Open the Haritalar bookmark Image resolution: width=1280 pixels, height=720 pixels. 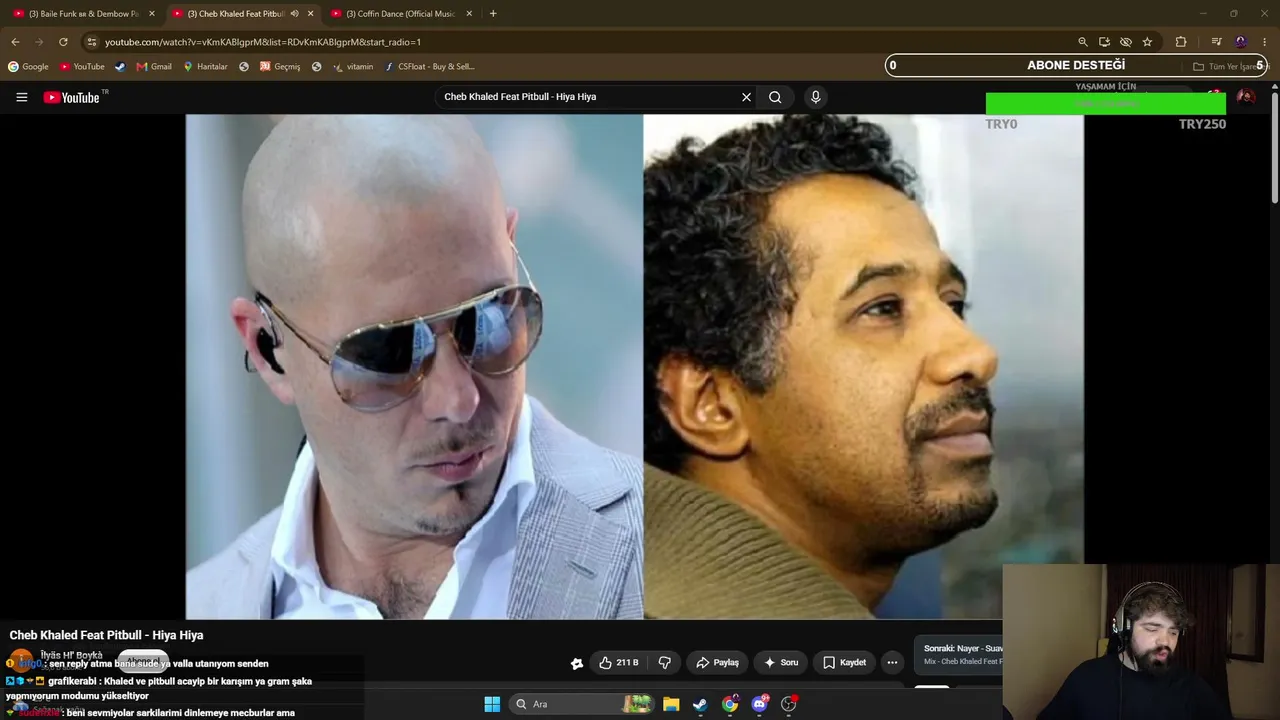pyautogui.click(x=205, y=67)
